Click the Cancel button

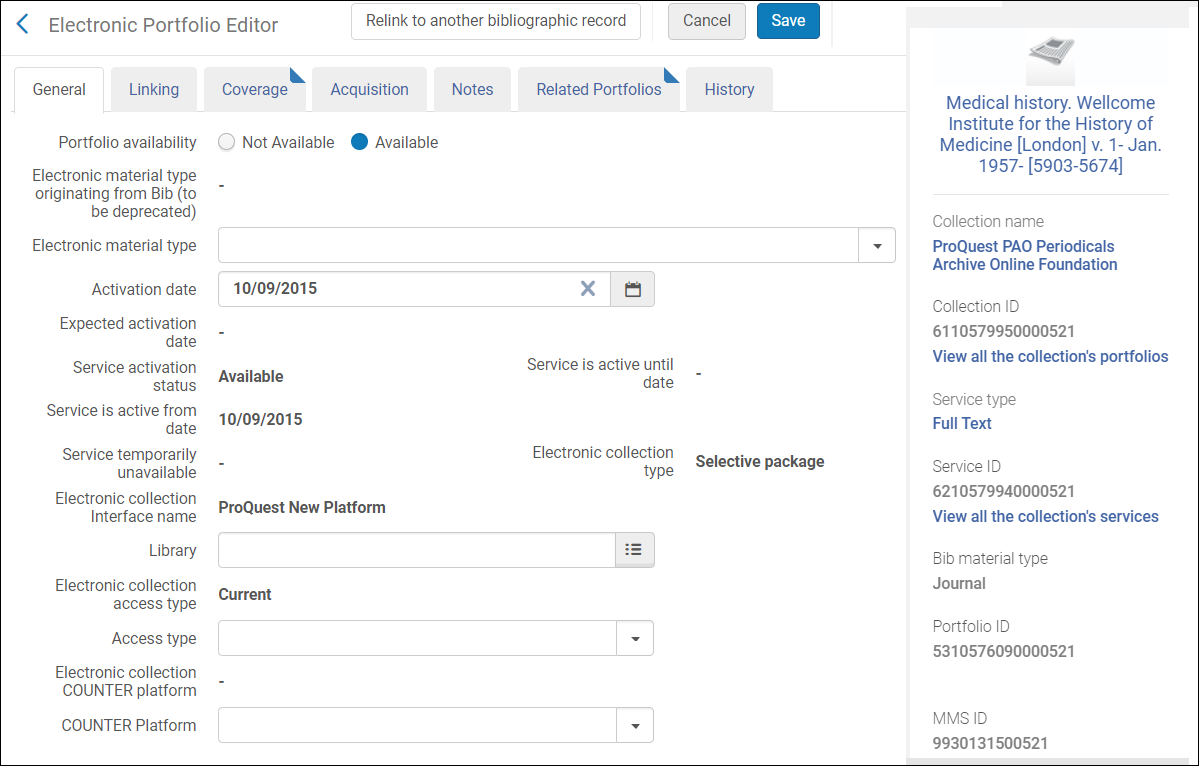coord(707,21)
